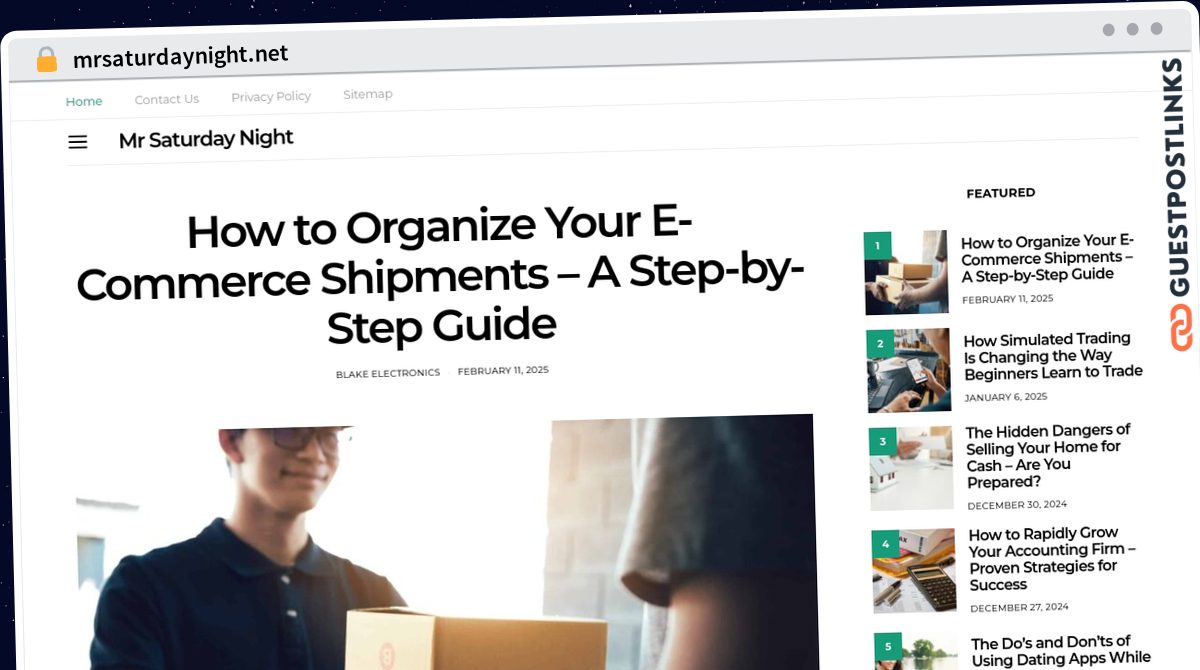Open How to Rapidly Grow Your Accounting Firm article
1200x670 pixels.
pyautogui.click(x=1052, y=559)
